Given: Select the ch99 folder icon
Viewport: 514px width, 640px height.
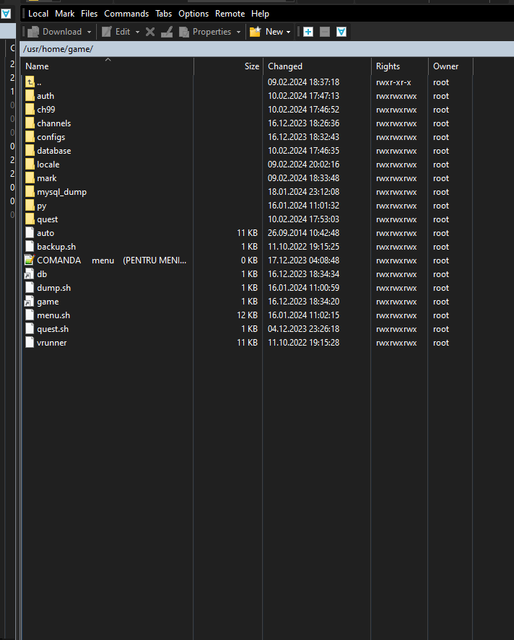Looking at the screenshot, I should (30, 109).
